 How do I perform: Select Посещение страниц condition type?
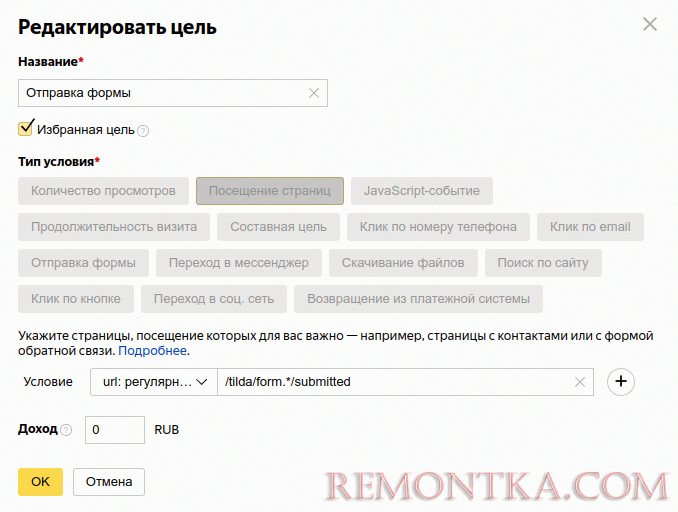[x=270, y=191]
